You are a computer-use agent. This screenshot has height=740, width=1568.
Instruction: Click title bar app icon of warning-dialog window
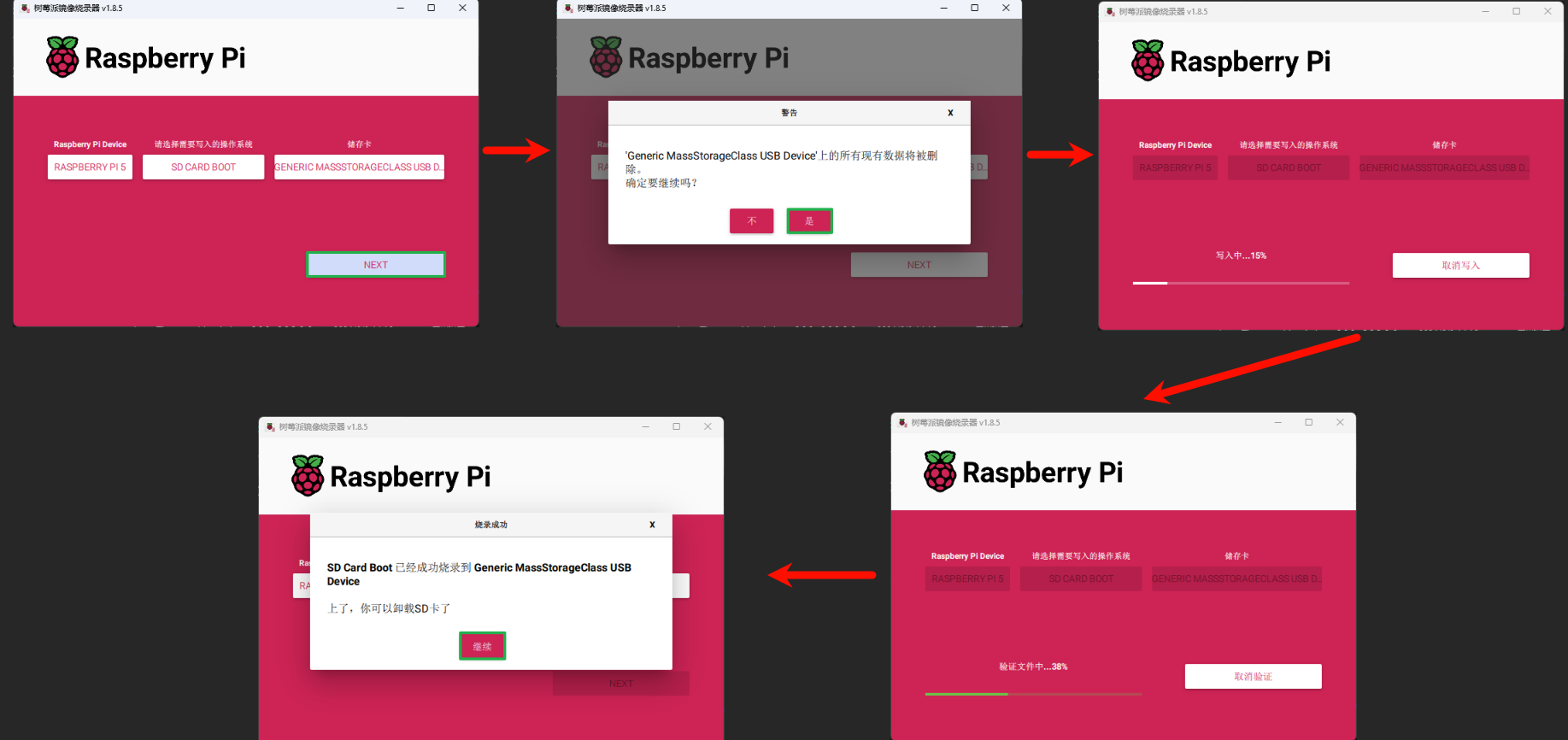pyautogui.click(x=568, y=9)
